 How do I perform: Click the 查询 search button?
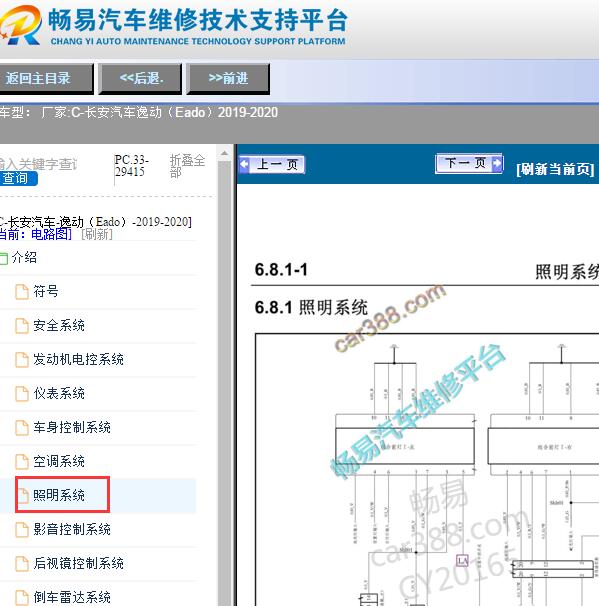click(x=18, y=179)
